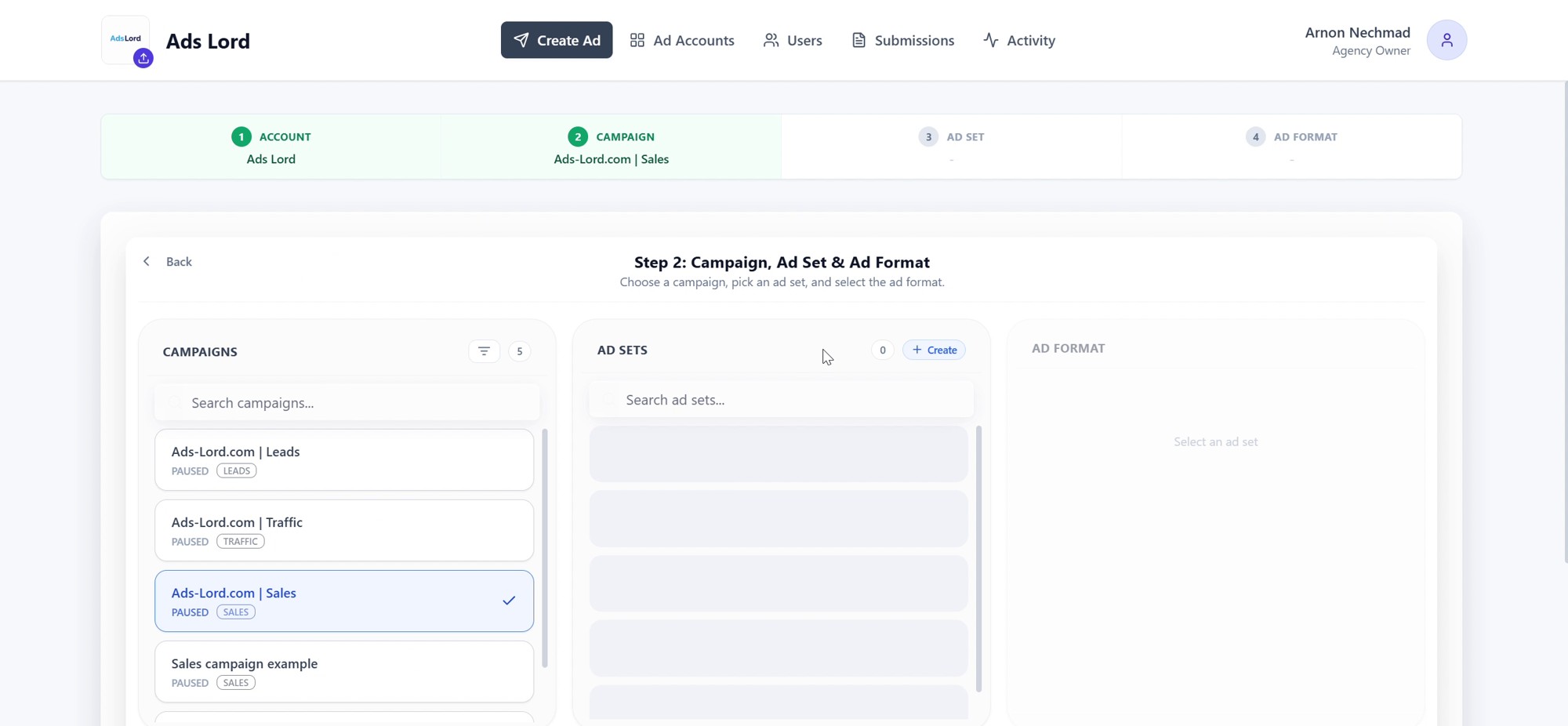The height and width of the screenshot is (726, 1568).
Task: Select the Ads-Lord.com | Leads campaign
Action: point(344,459)
